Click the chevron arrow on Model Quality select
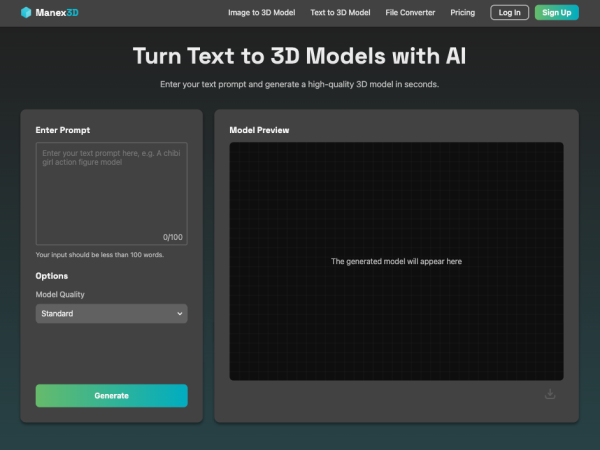 tap(180, 314)
